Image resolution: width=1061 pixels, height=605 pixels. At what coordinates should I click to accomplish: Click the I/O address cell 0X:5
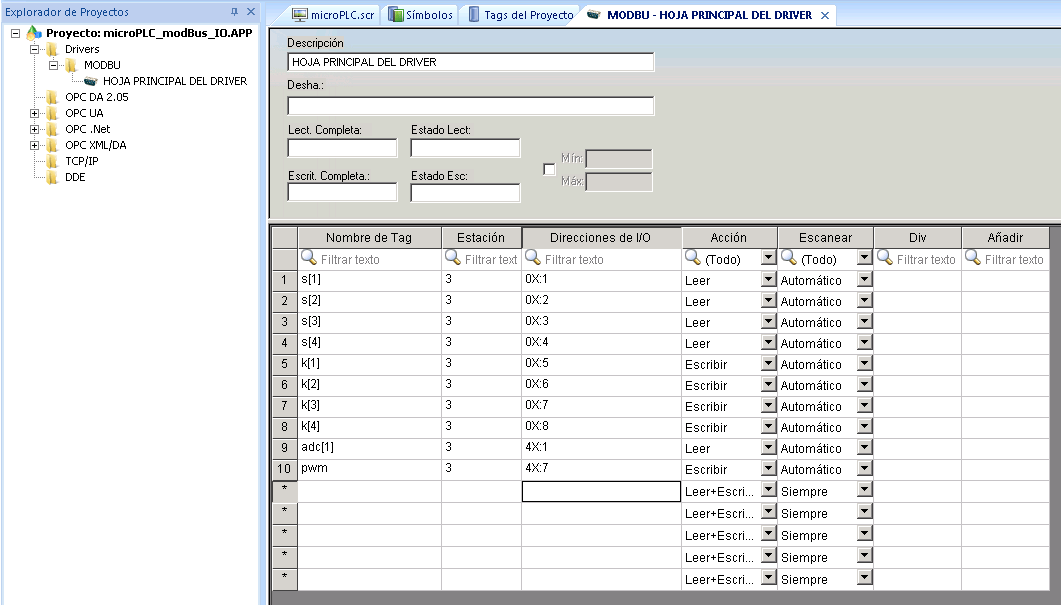click(x=601, y=363)
